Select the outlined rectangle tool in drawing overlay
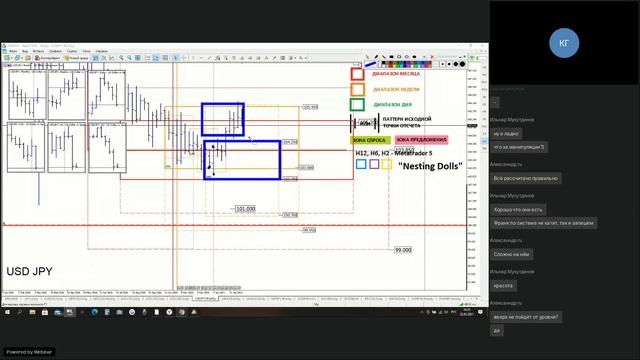Viewport: 640px width, 360px height. [x=399, y=56]
